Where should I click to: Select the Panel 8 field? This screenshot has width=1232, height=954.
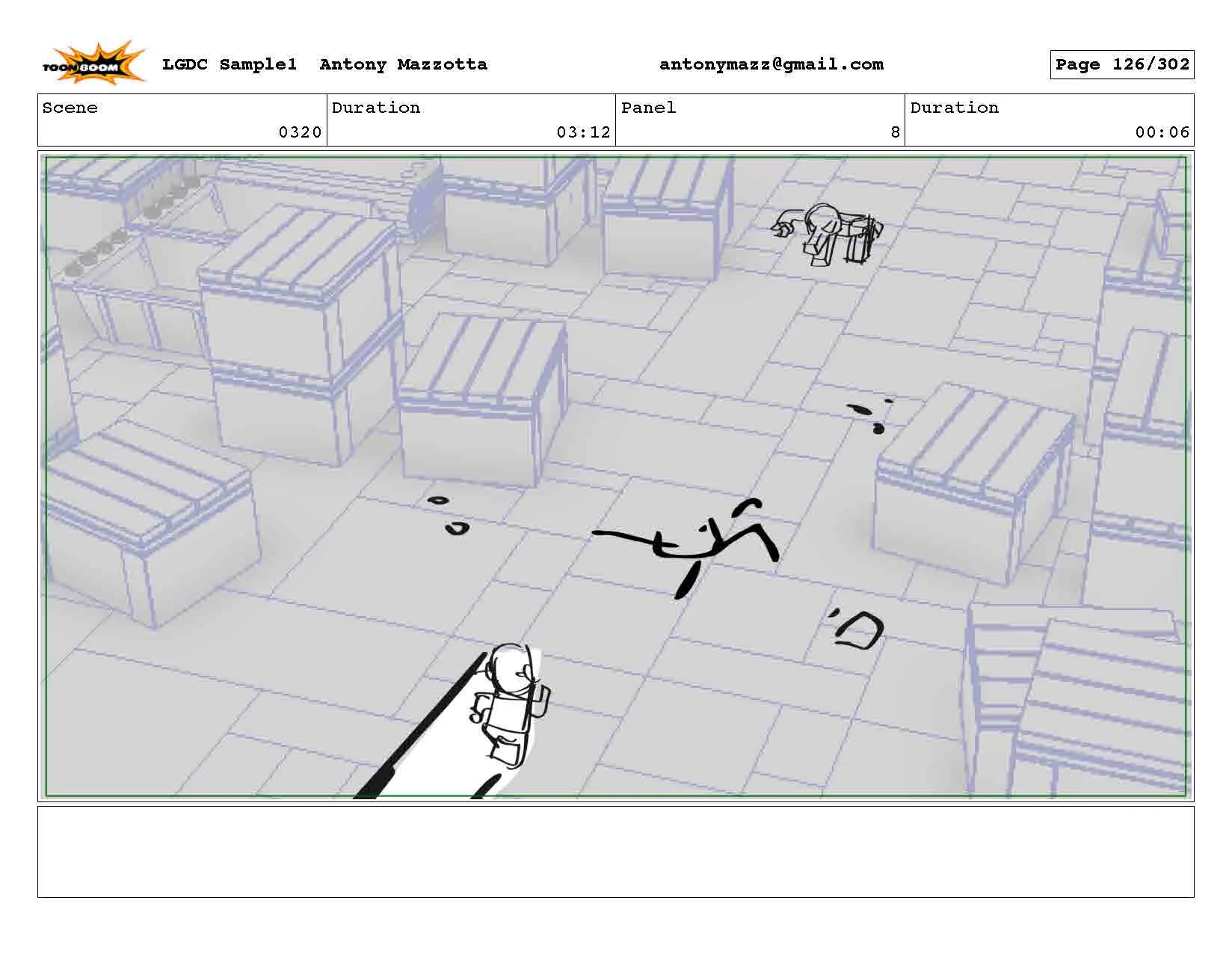760,120
